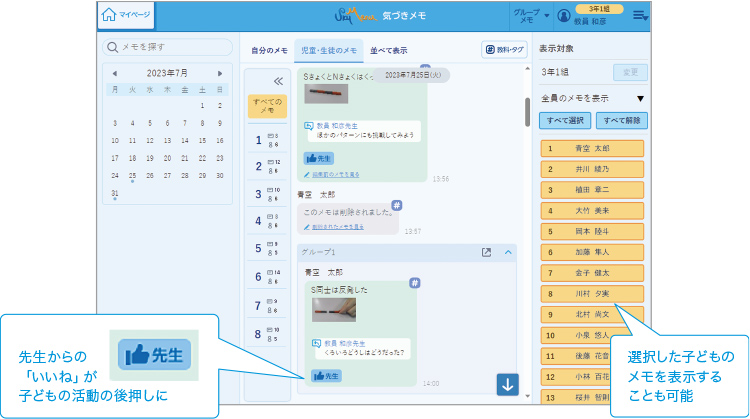This screenshot has height=419, width=750.
Task: Toggle student 青空 太郎 in the list
Action: click(591, 148)
